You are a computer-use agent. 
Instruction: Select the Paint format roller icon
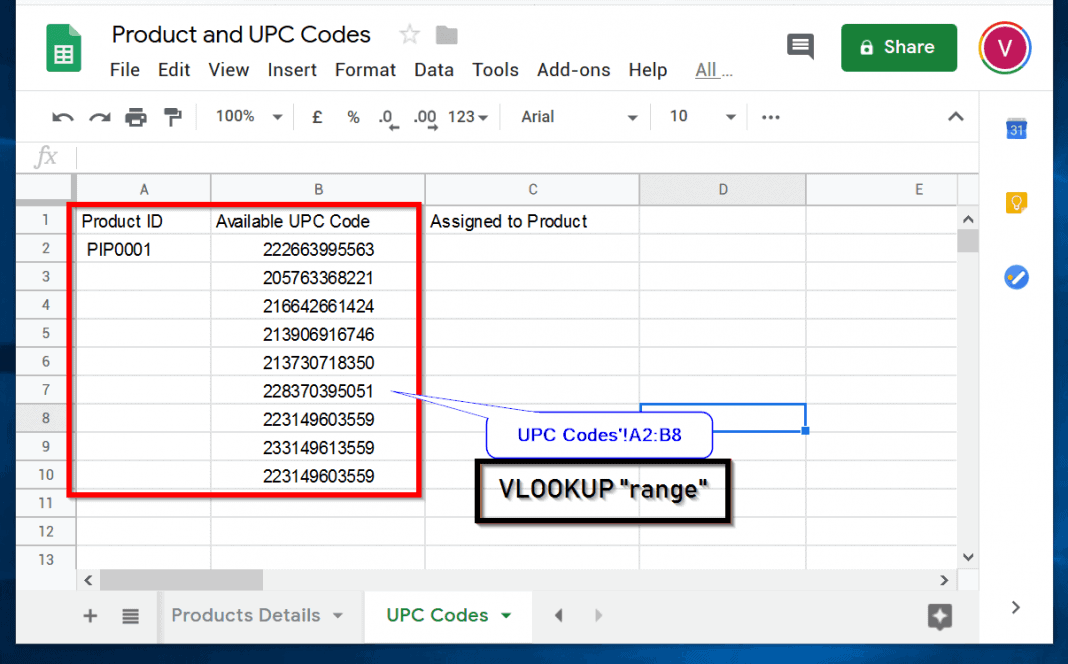click(x=173, y=117)
